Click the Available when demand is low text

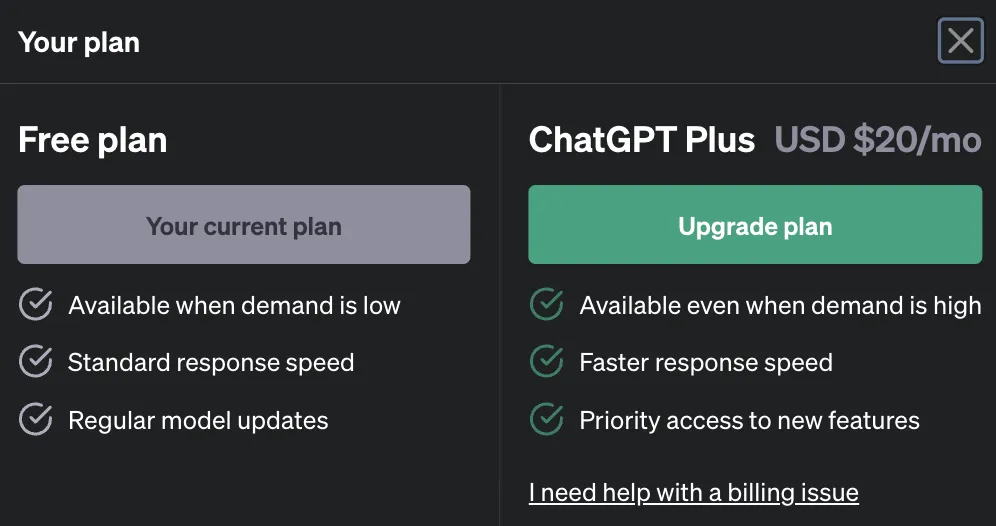tap(234, 306)
